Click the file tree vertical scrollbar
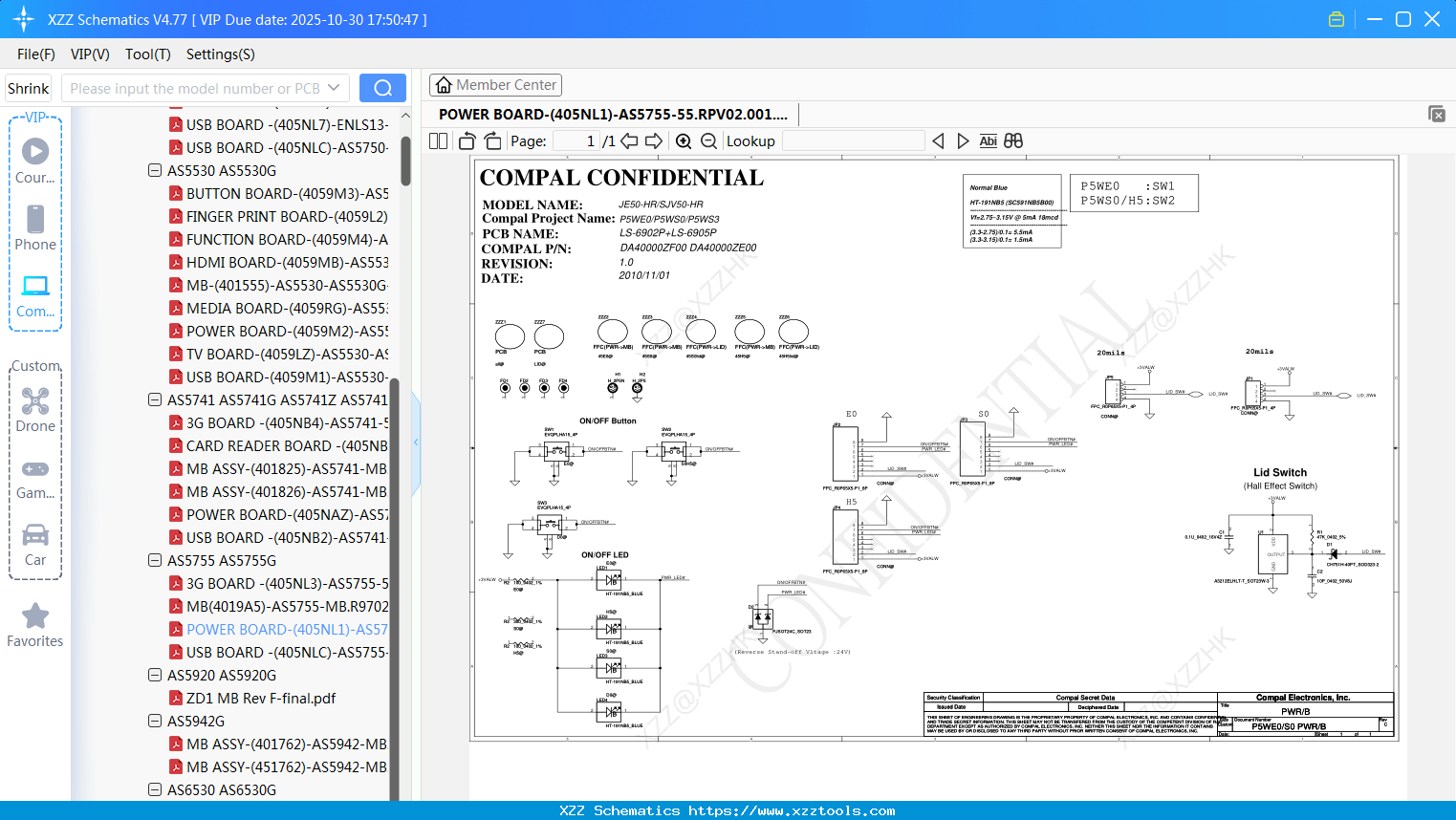Viewport: 1456px width, 820px height. (405, 161)
